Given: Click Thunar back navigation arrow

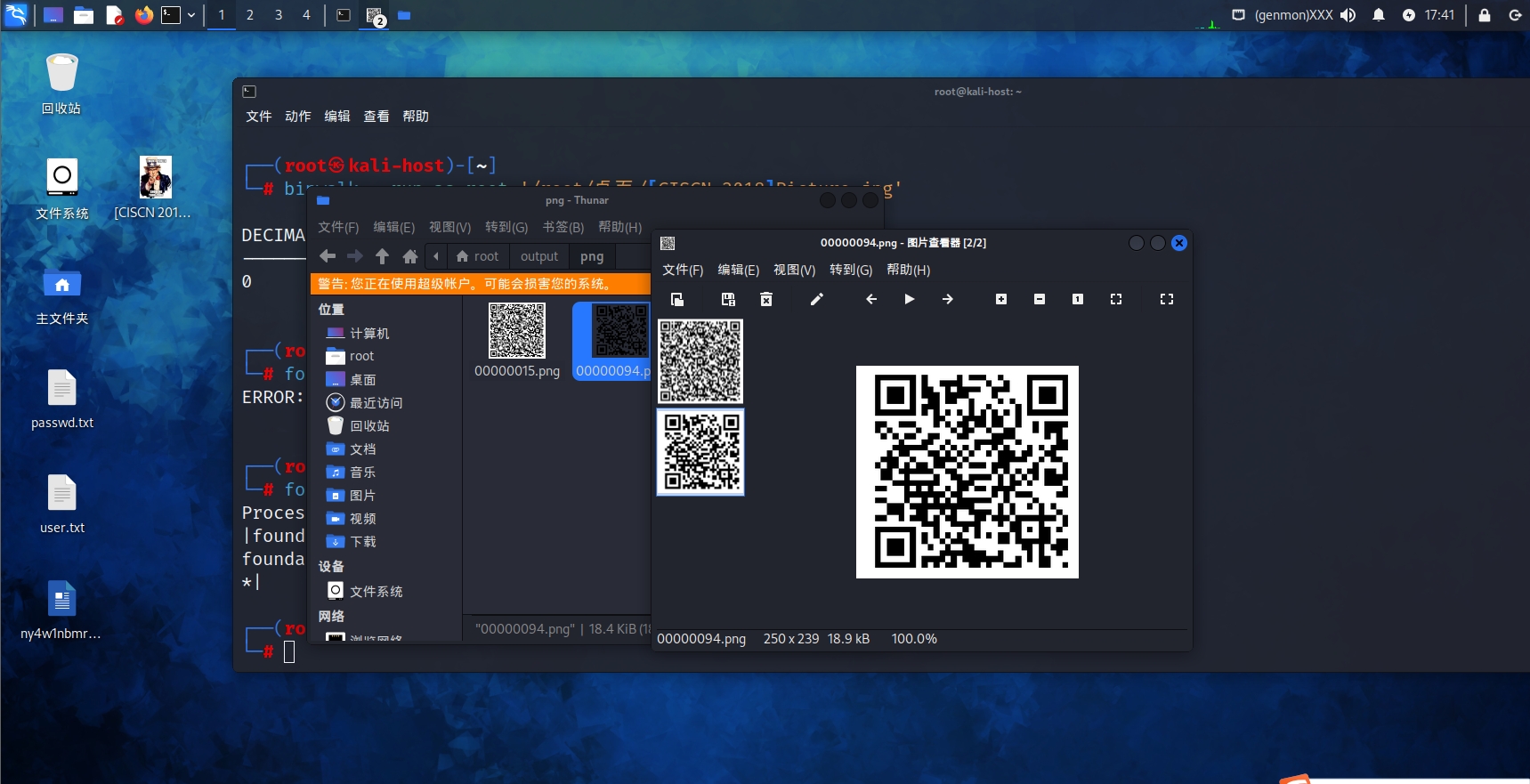Looking at the screenshot, I should coord(328,256).
